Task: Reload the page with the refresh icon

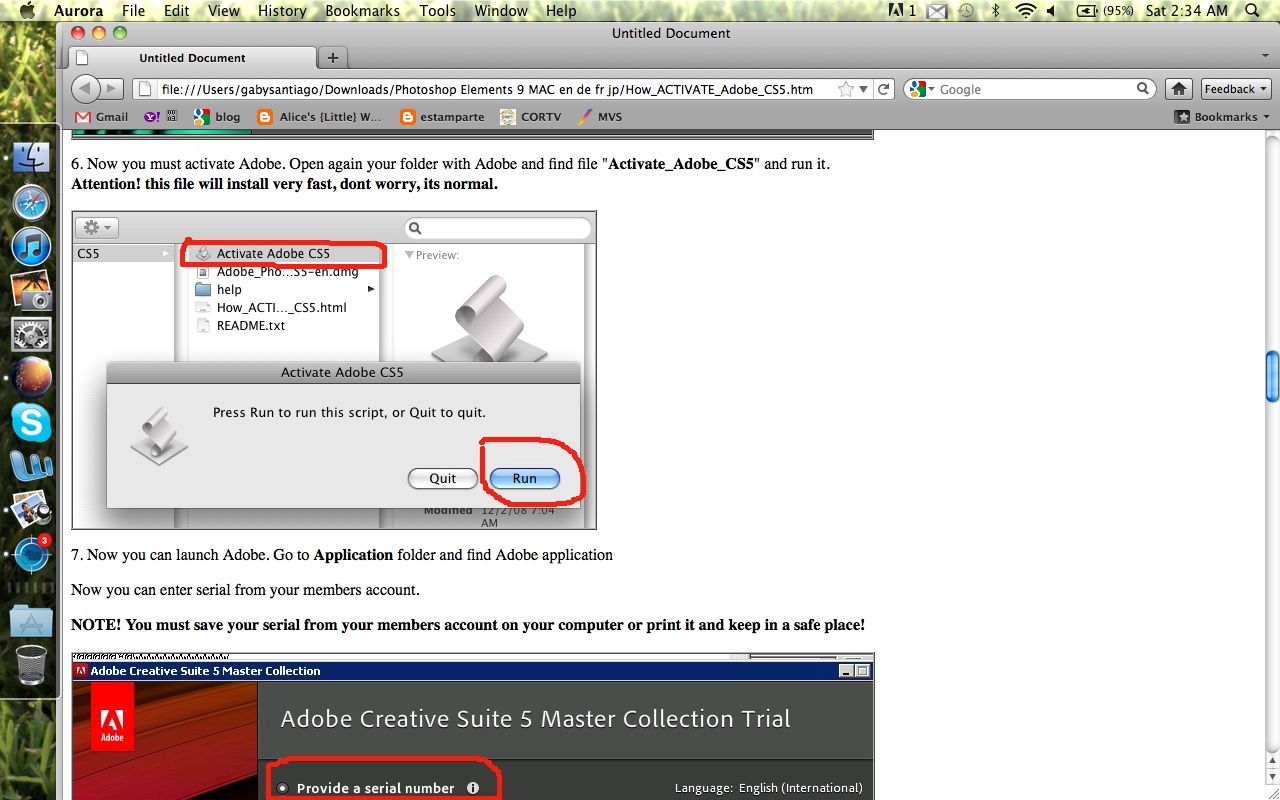Action: (884, 89)
